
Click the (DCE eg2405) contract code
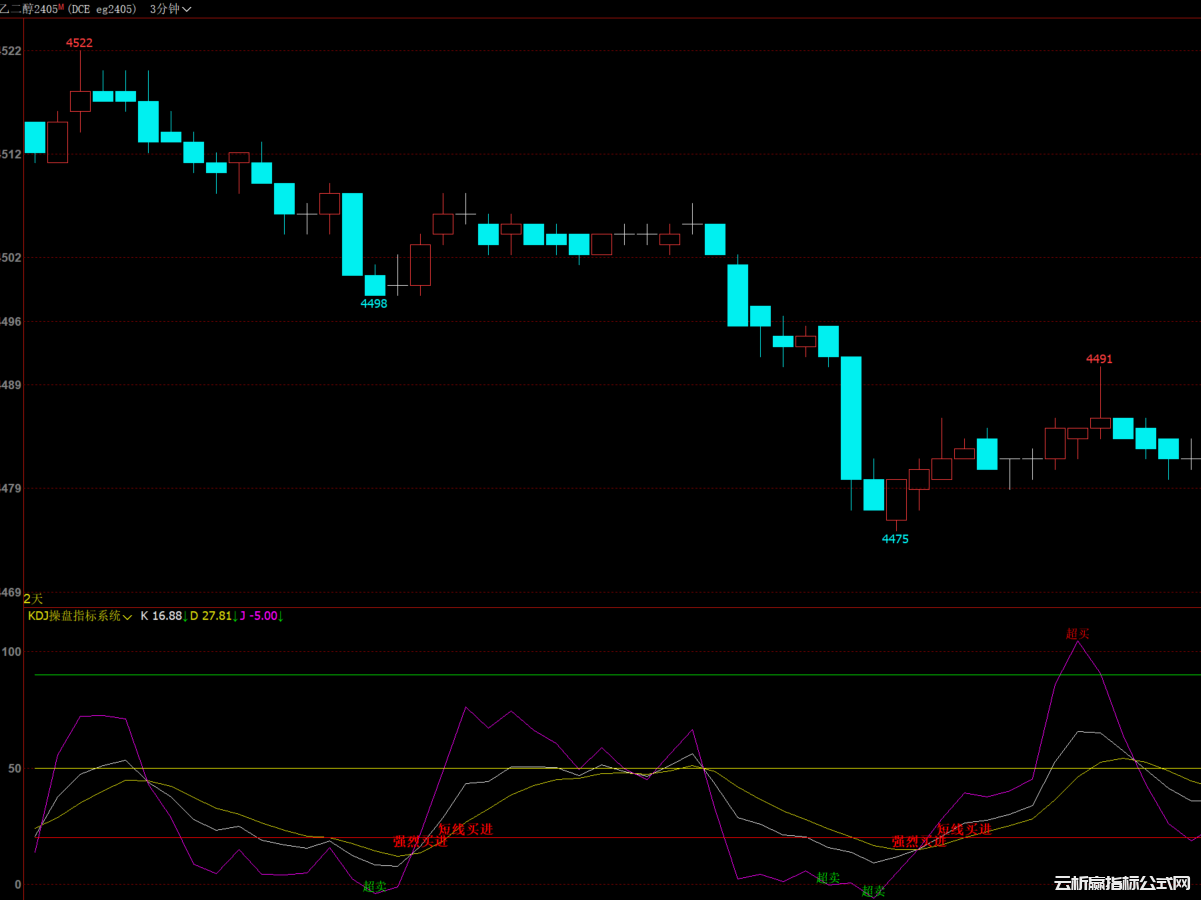click(x=102, y=8)
